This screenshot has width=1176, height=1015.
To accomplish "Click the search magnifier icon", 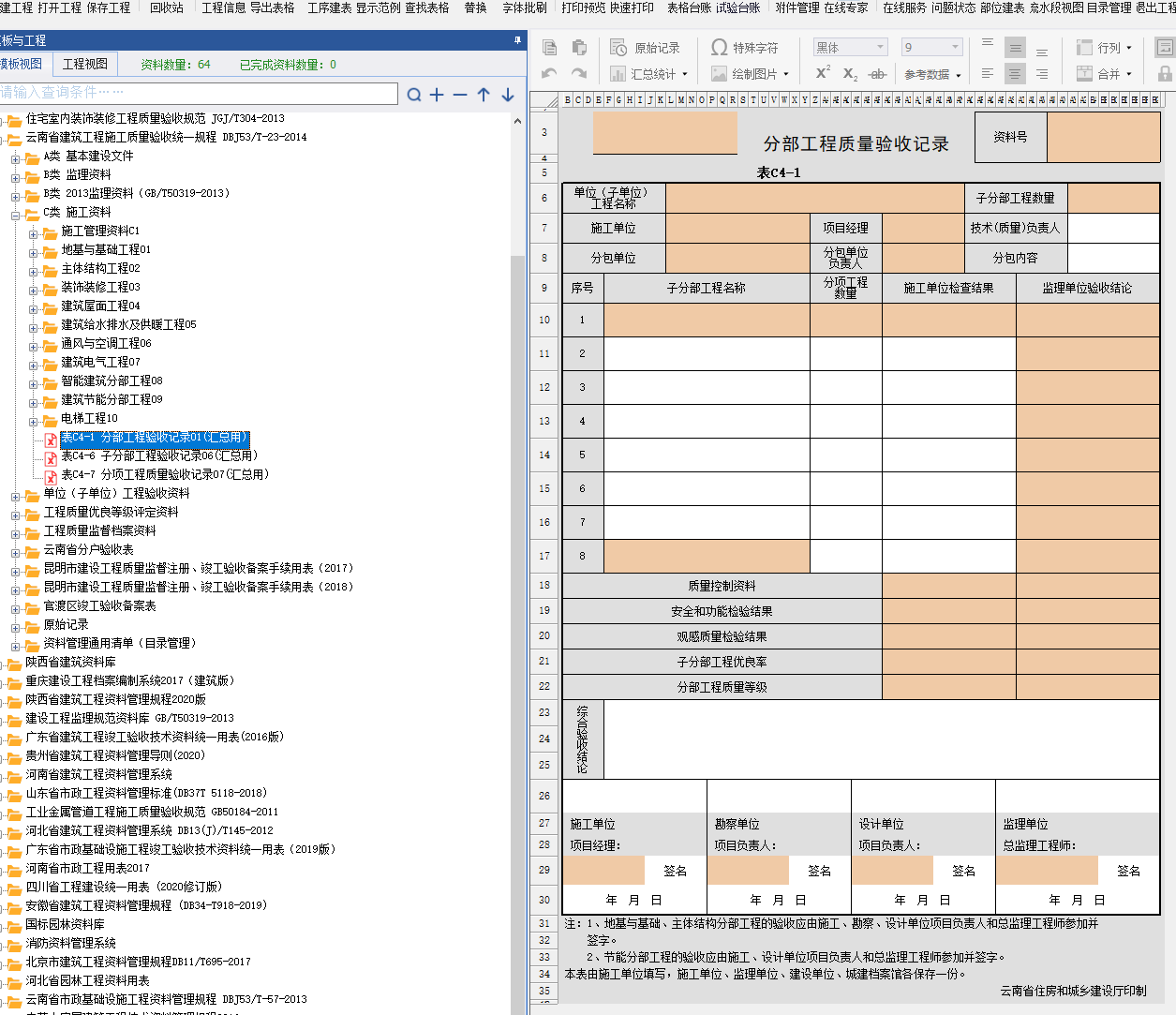I will 414,95.
